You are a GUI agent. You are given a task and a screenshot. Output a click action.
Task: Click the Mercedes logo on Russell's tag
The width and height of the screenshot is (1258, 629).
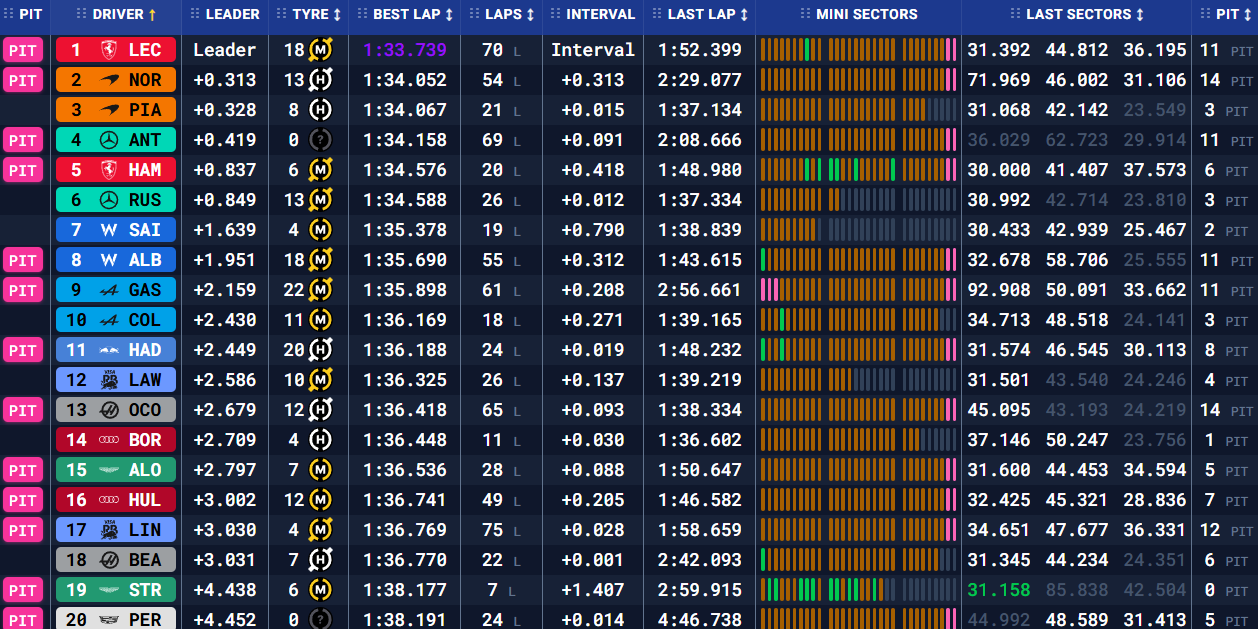pos(109,200)
